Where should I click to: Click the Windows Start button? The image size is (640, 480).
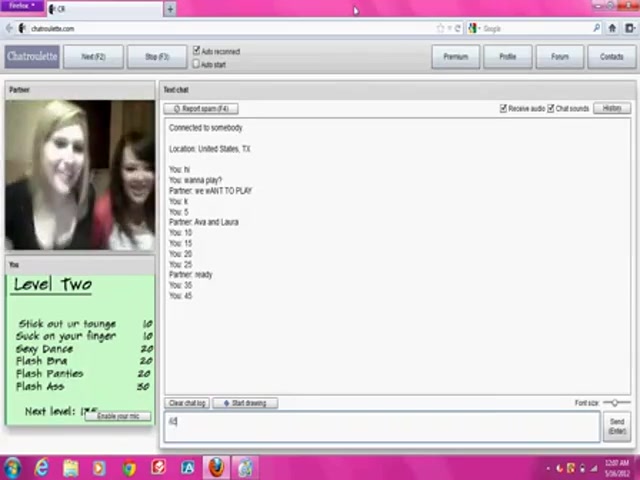click(x=12, y=467)
